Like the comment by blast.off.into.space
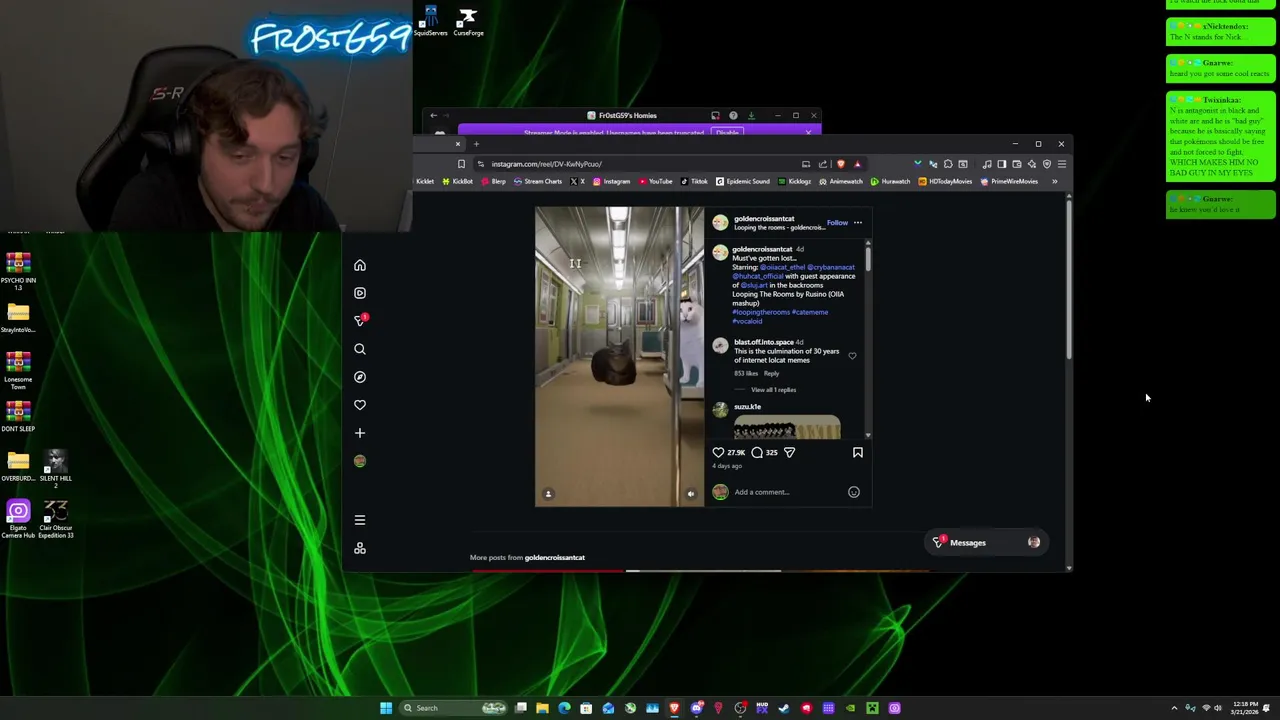 pyautogui.click(x=852, y=356)
